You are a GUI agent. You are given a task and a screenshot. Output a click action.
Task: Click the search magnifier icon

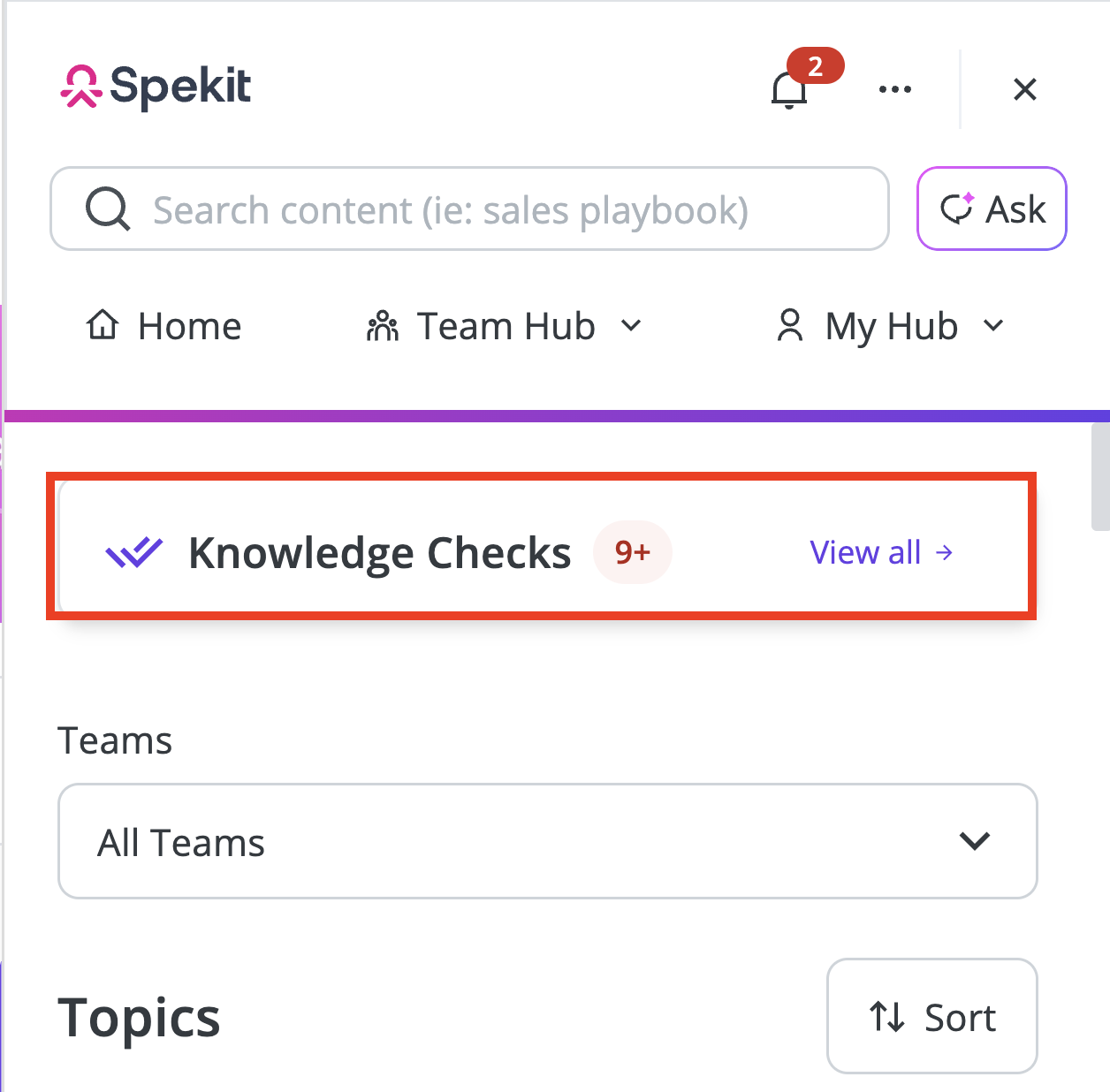point(108,209)
